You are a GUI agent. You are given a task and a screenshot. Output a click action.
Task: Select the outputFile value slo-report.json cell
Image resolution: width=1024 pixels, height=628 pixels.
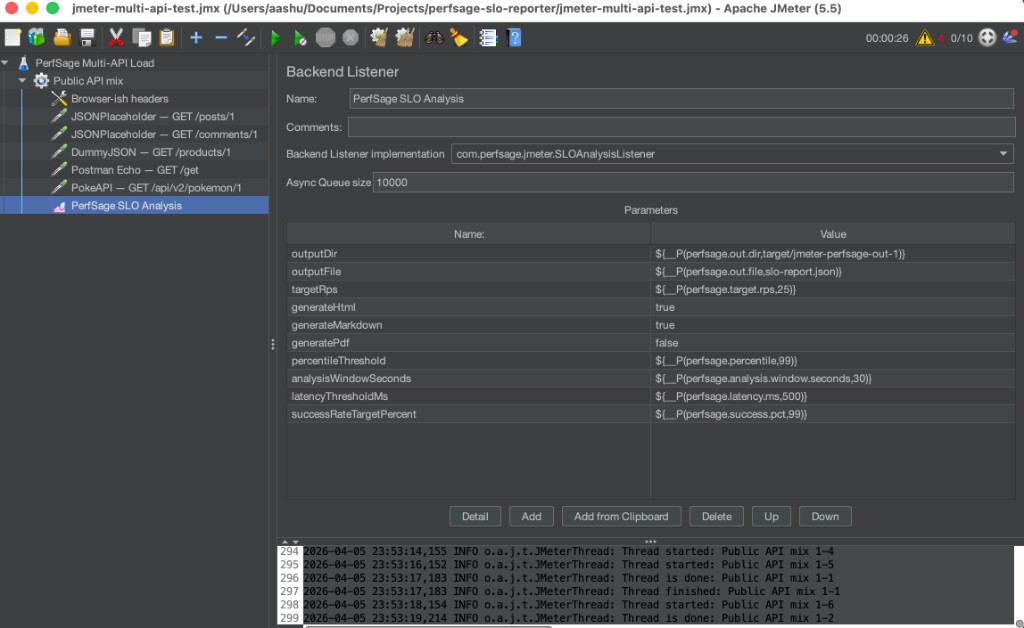[833, 272]
